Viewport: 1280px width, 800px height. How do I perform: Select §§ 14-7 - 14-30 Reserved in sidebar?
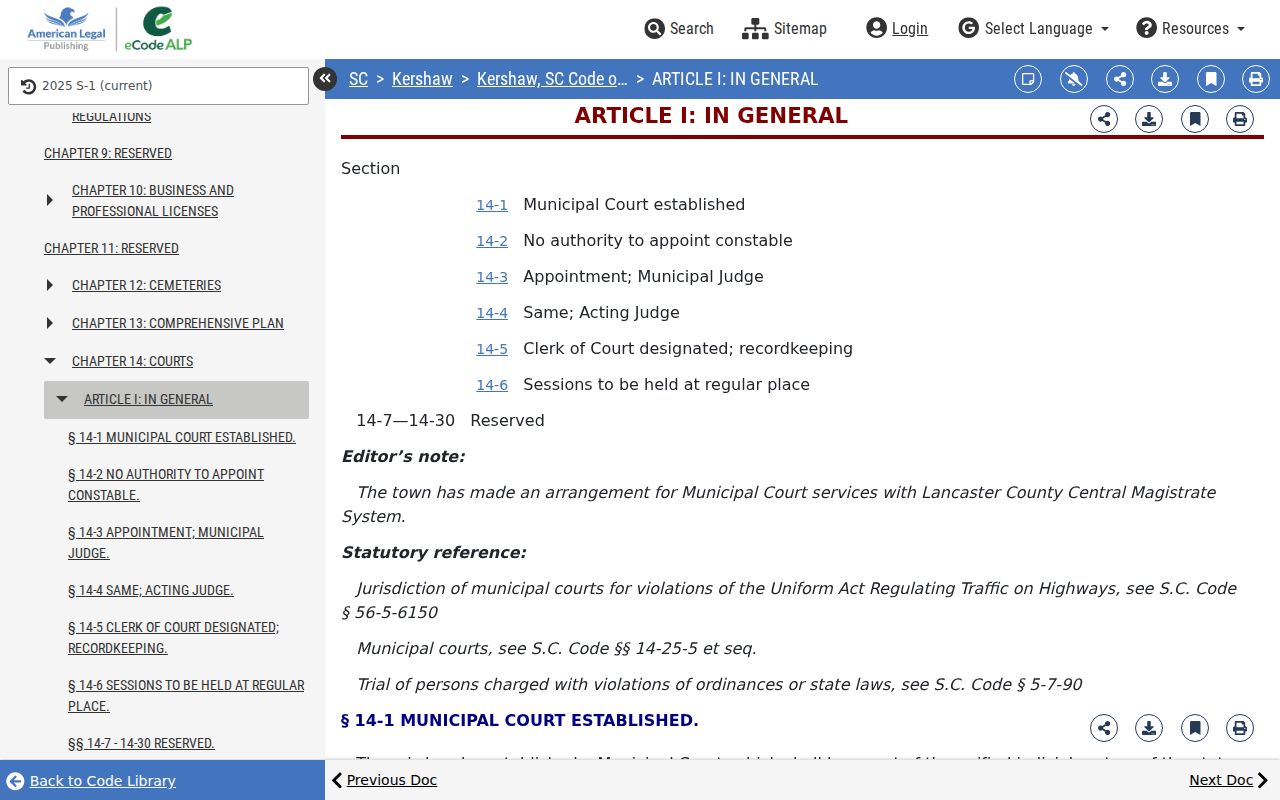141,743
